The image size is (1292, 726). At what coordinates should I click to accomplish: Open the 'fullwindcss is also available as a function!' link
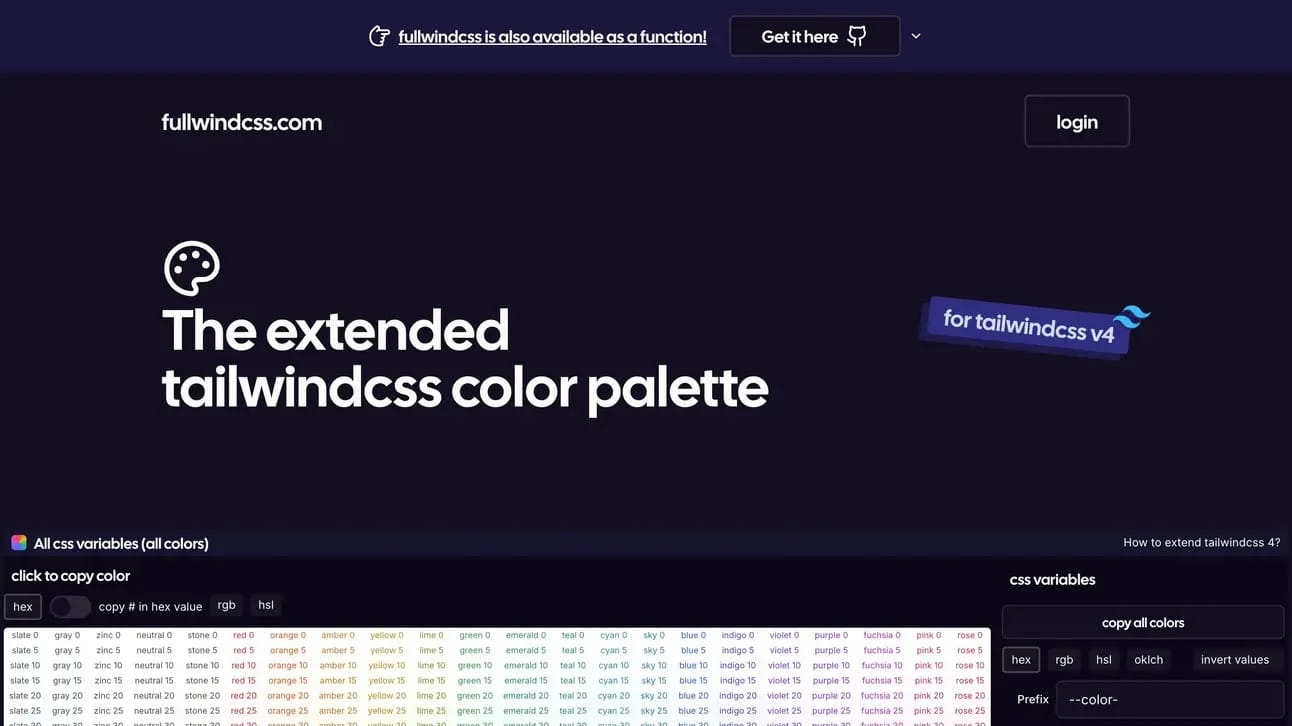[x=552, y=37]
